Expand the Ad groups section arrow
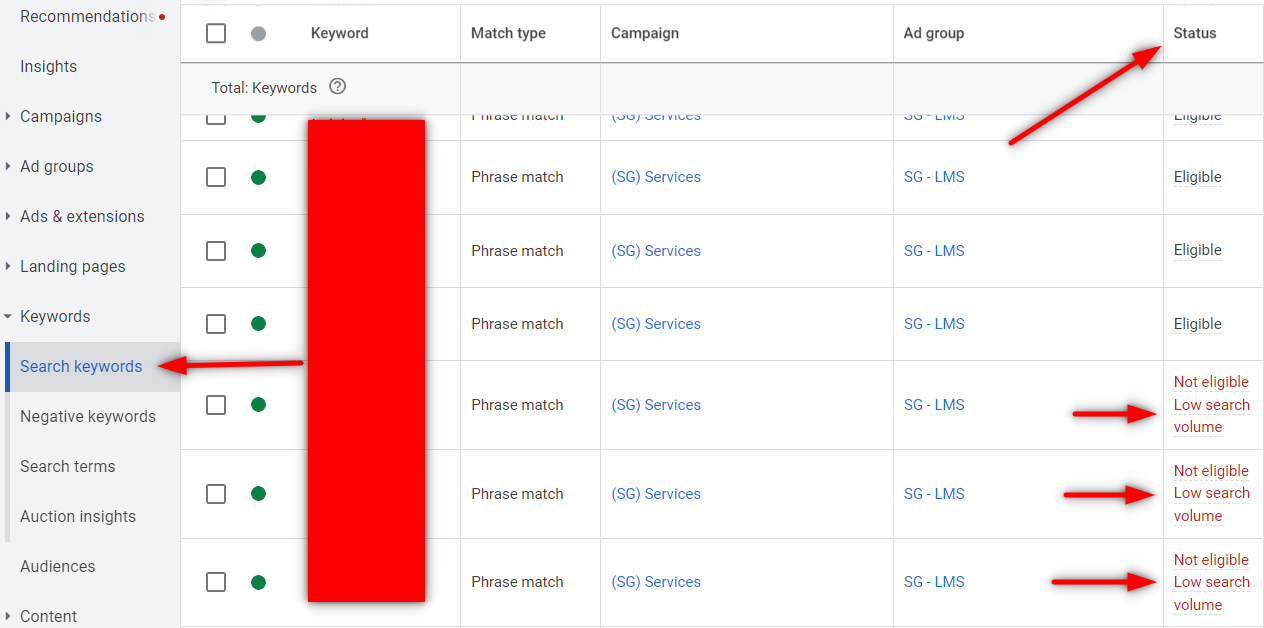The image size is (1264, 628). point(8,166)
